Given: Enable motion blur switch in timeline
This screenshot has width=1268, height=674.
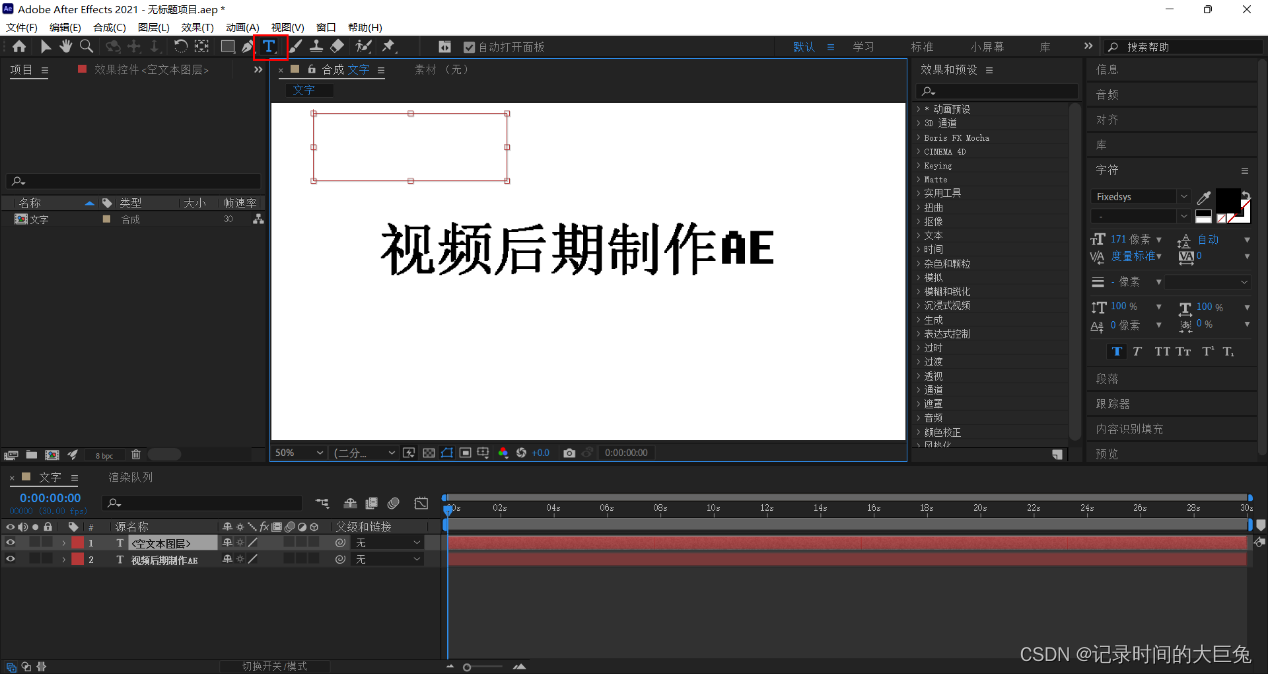Looking at the screenshot, I should pos(394,503).
